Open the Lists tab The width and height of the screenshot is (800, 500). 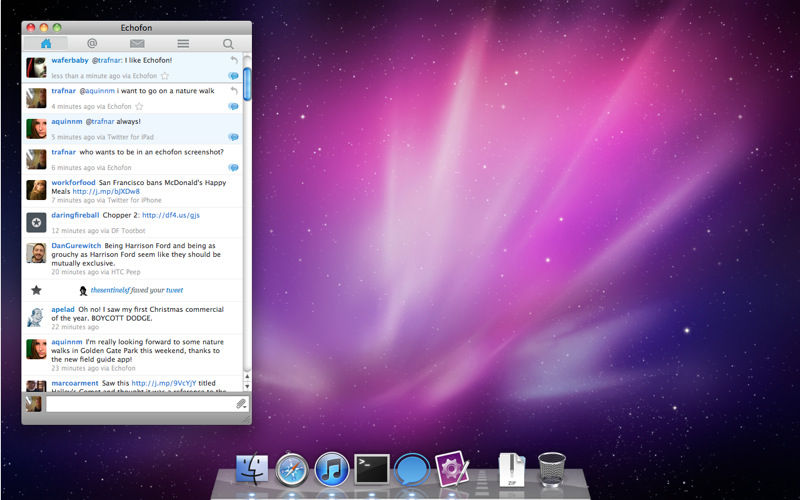(x=183, y=44)
